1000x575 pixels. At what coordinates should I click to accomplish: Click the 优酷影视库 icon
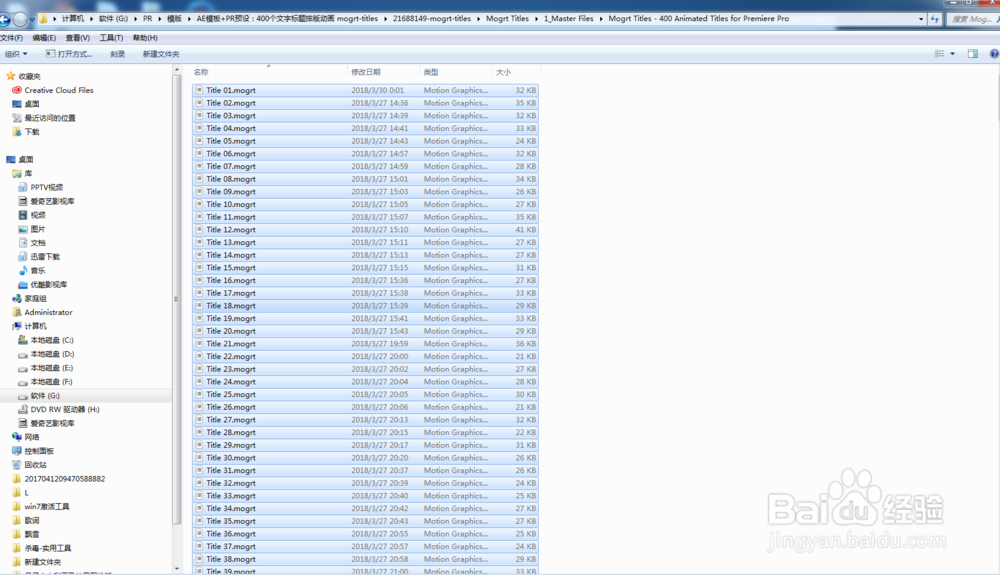point(23,284)
